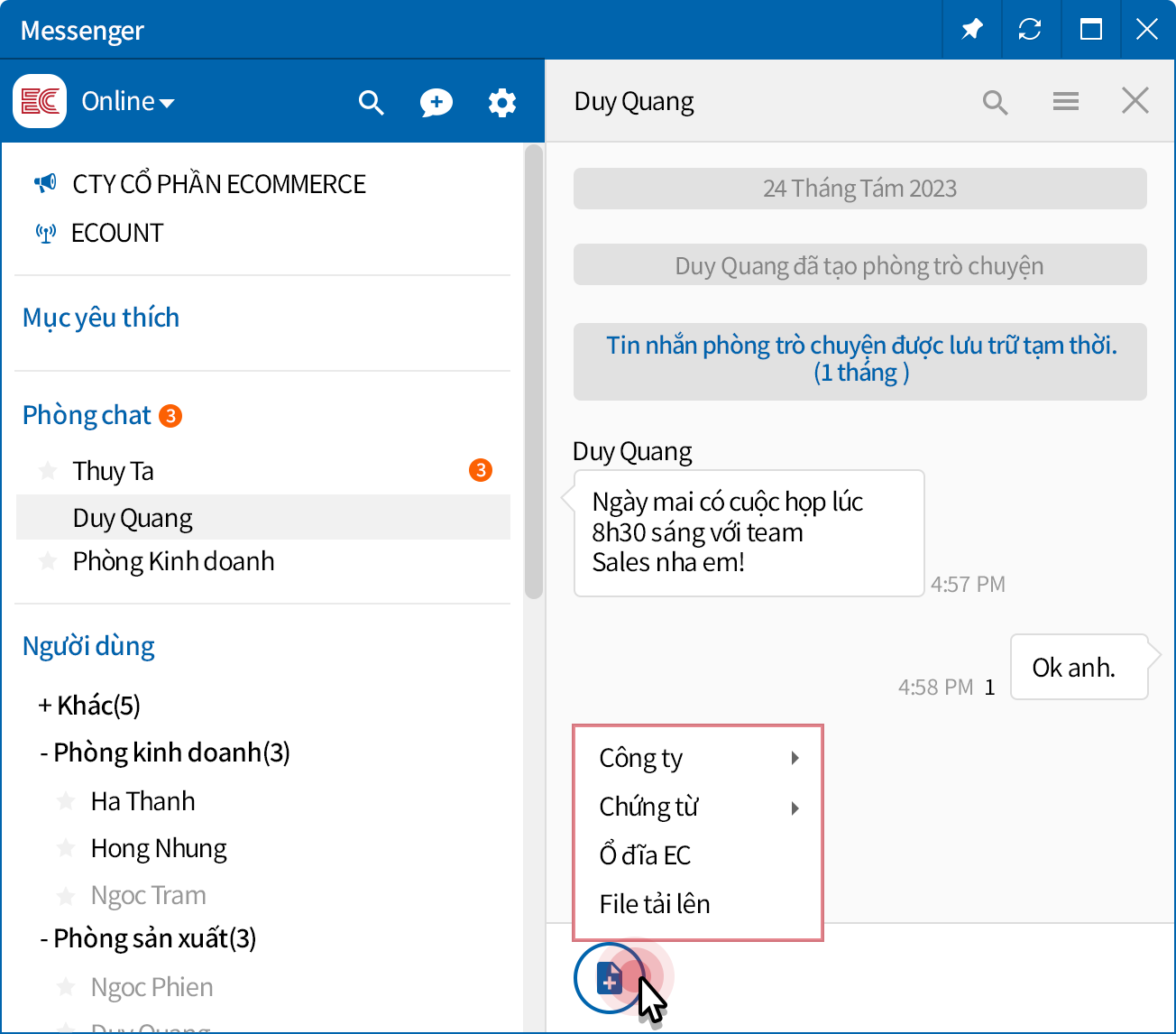Close the Duy Quang chat panel
The width and height of the screenshot is (1176, 1034).
1135,101
